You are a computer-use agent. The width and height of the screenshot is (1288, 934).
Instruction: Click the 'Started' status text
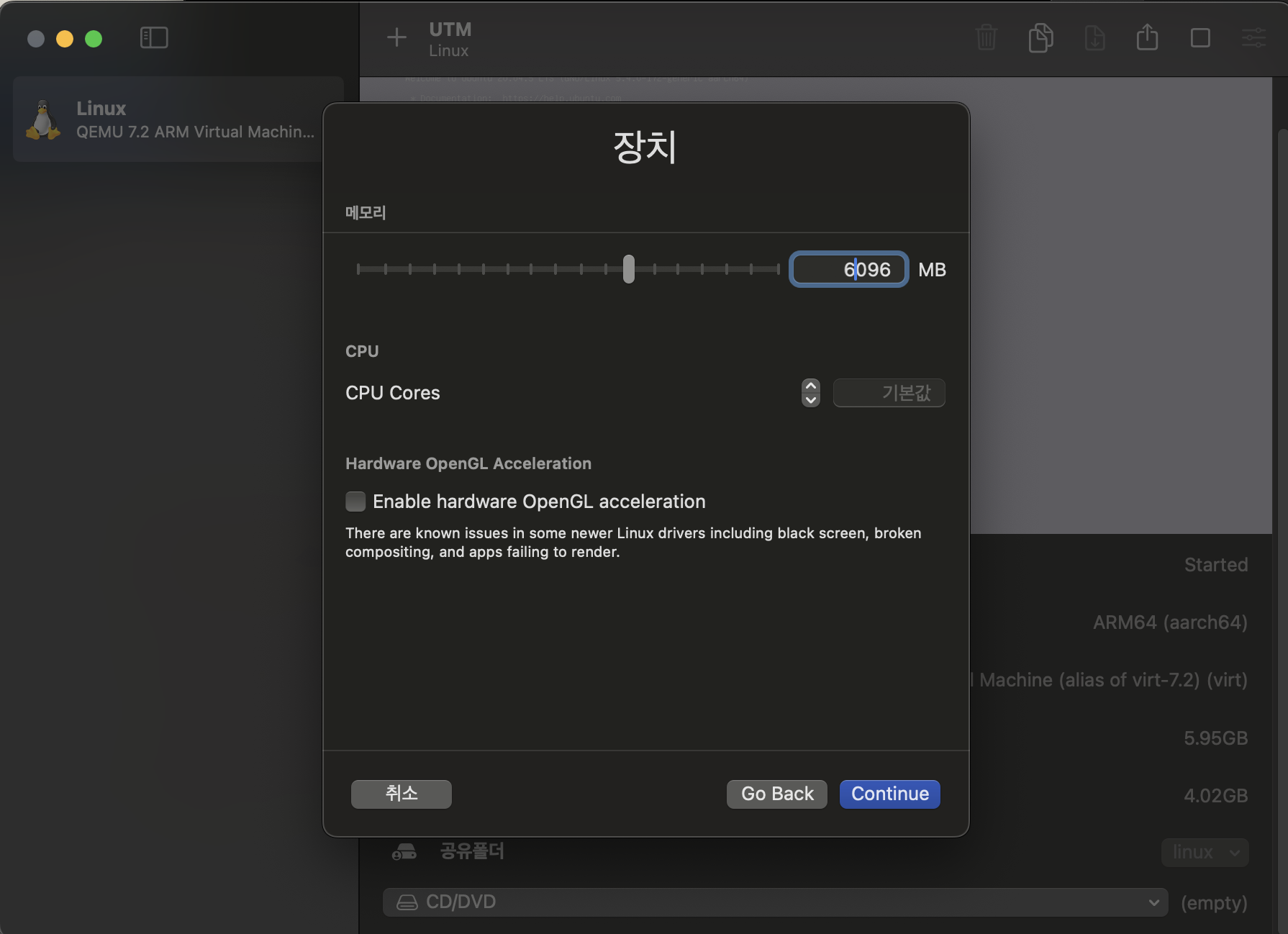[x=1216, y=565]
